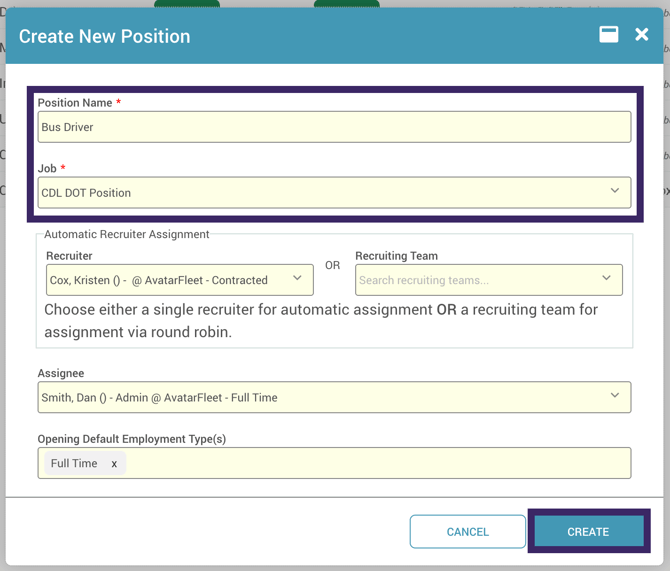This screenshot has width=670, height=571.
Task: Select the Full Time tag chip
Action: point(75,464)
